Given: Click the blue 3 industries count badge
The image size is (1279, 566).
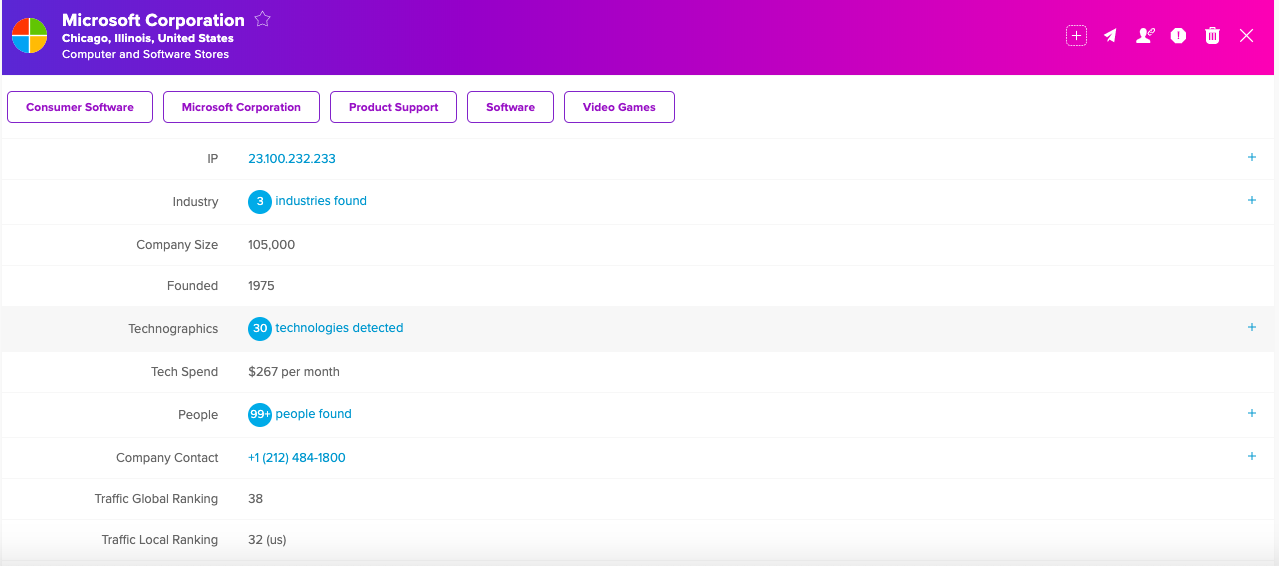Looking at the screenshot, I should 260,202.
